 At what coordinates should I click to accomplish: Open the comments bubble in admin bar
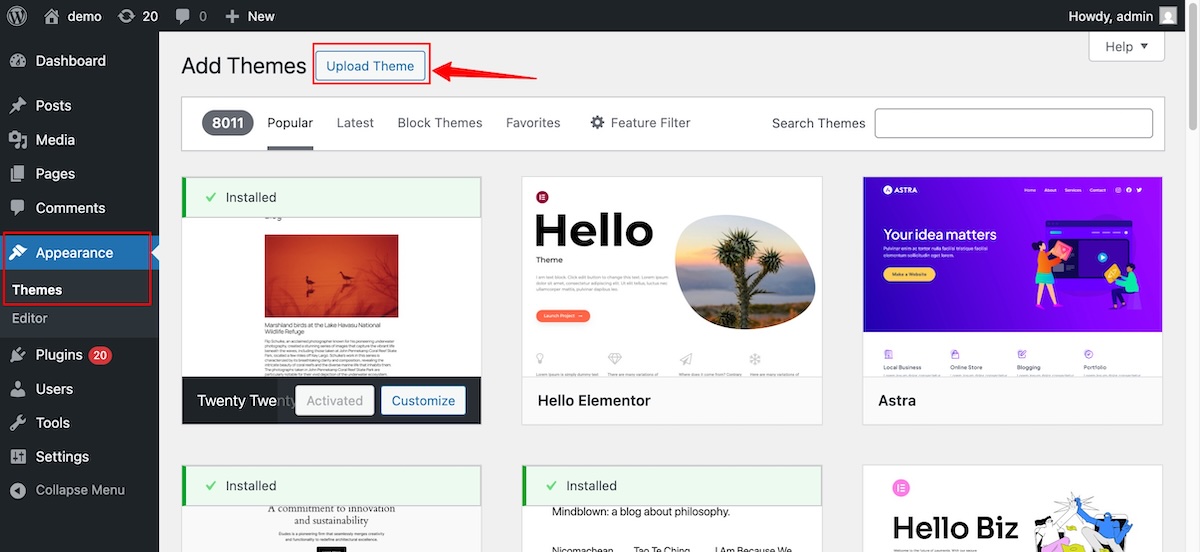[190, 16]
